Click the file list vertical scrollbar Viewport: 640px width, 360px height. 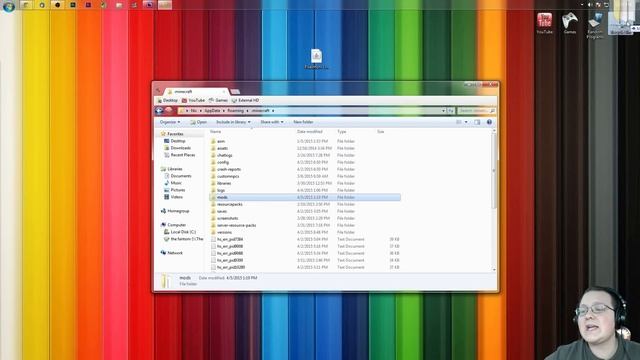tap(494, 200)
